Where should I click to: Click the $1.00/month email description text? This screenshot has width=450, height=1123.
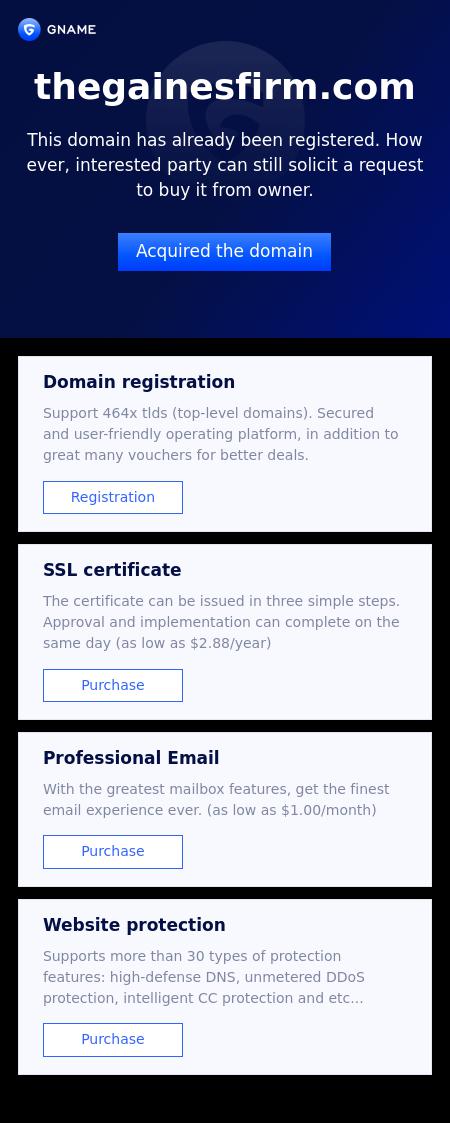[216, 799]
